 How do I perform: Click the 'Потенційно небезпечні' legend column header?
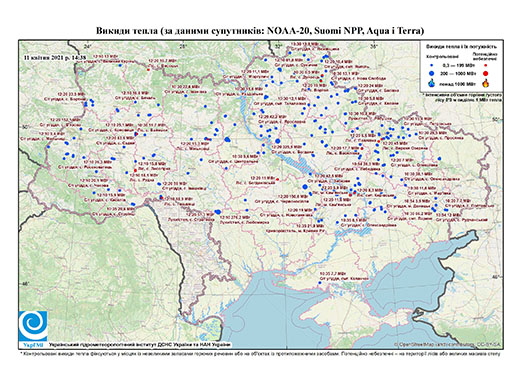(485, 56)
